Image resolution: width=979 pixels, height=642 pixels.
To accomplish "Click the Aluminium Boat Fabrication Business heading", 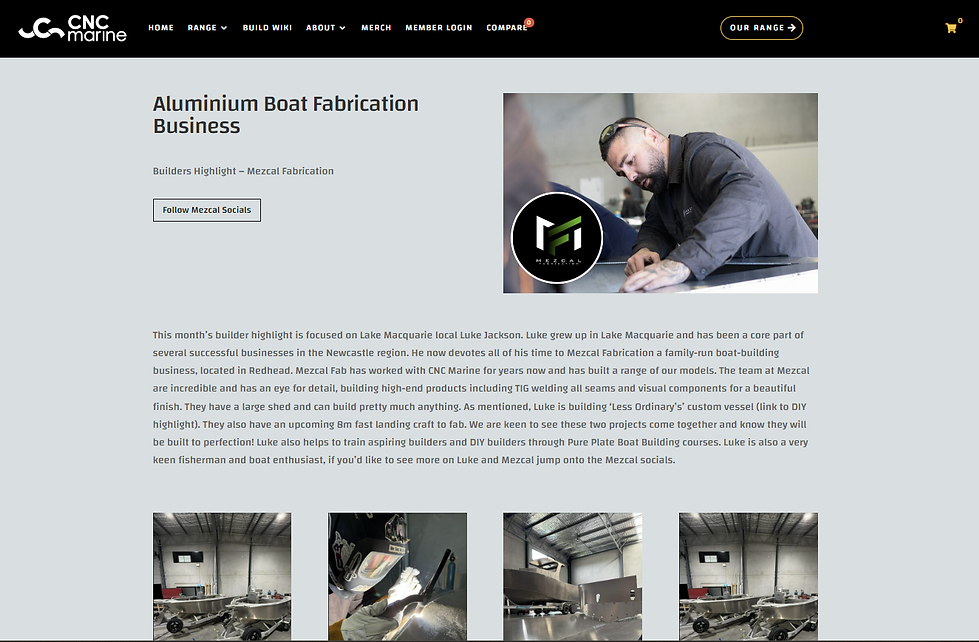I will tap(286, 114).
